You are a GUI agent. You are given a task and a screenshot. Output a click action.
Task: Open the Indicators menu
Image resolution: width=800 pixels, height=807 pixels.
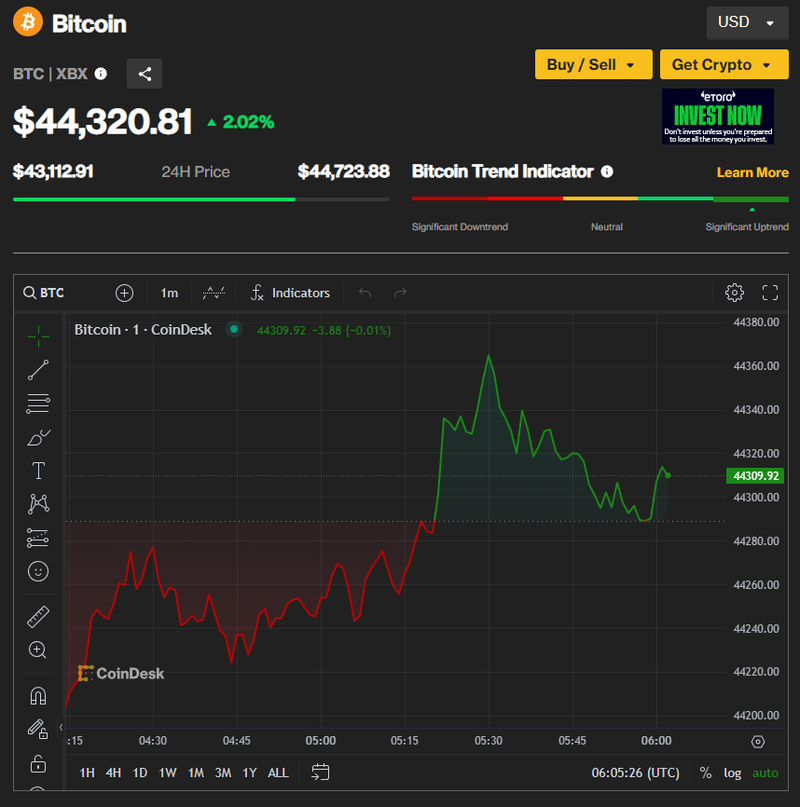290,293
